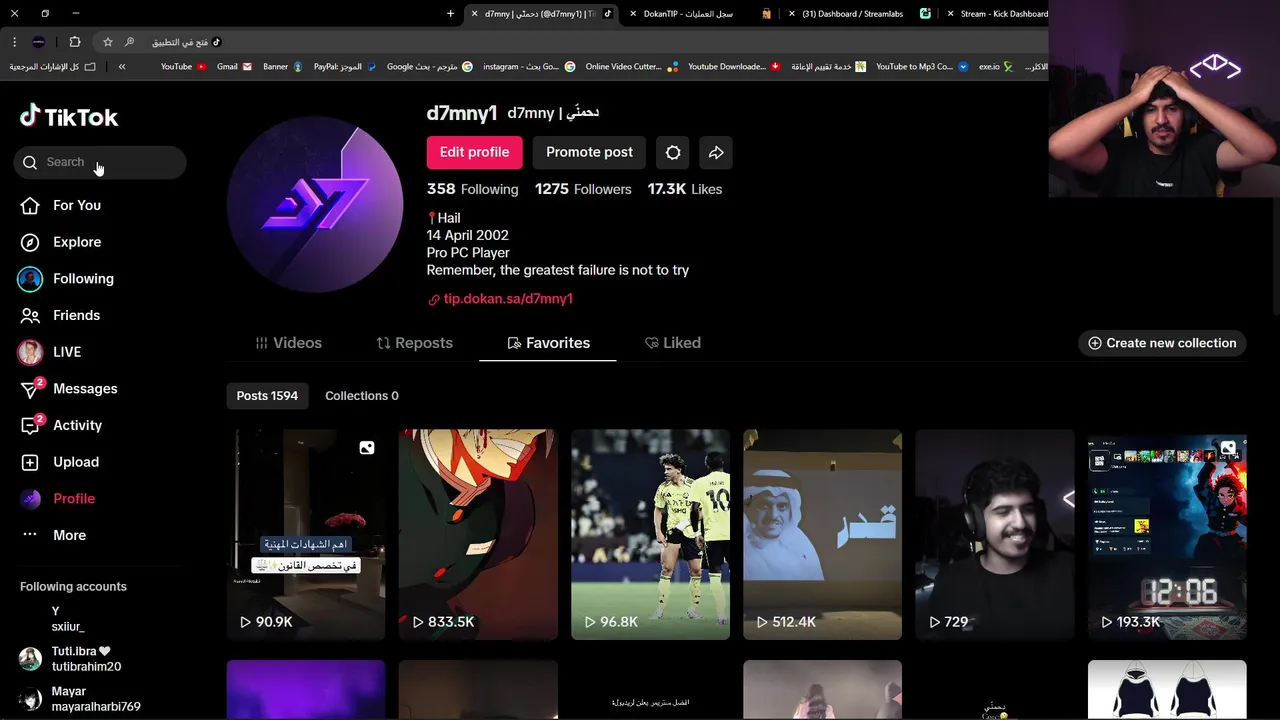View the 1275 Followers list

583,189
